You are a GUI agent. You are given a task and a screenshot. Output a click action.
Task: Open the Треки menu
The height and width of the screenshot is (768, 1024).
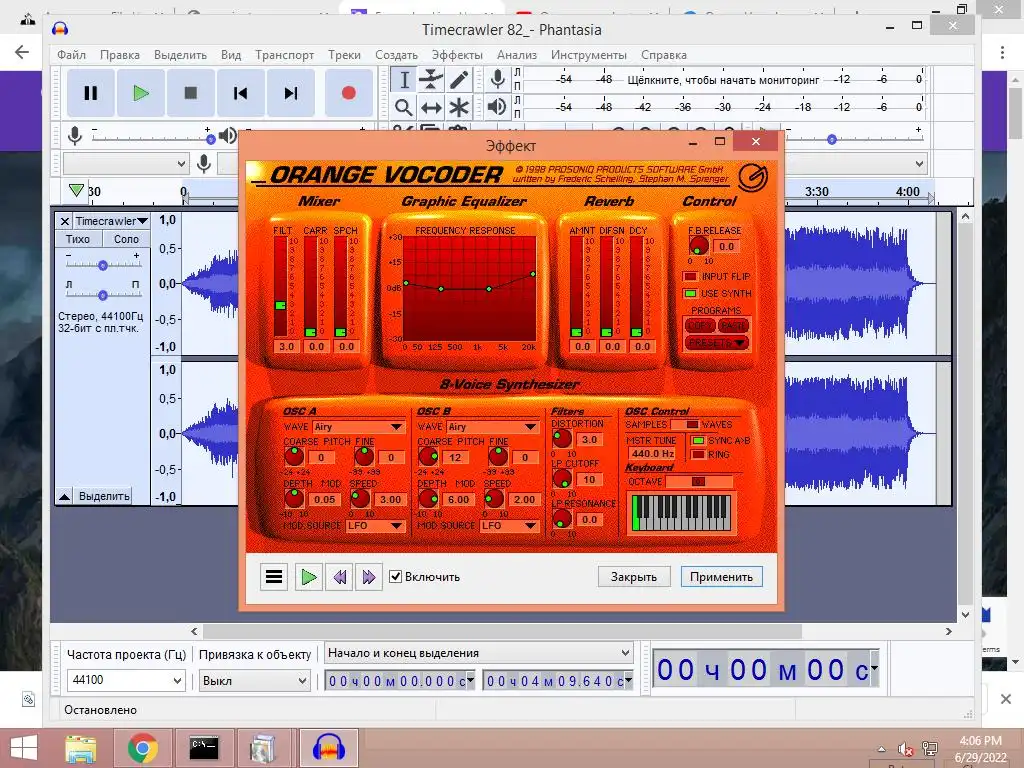(x=344, y=55)
